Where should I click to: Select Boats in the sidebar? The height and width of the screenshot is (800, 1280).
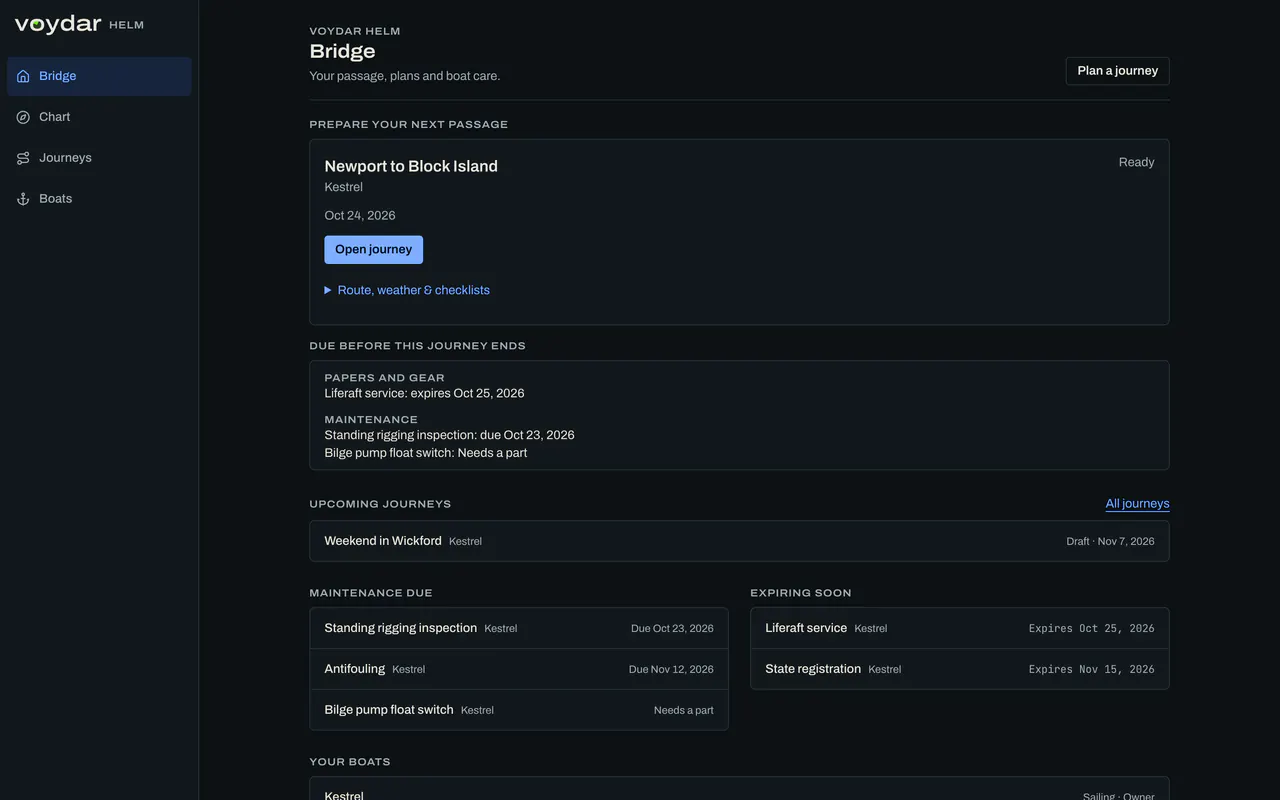pos(99,199)
